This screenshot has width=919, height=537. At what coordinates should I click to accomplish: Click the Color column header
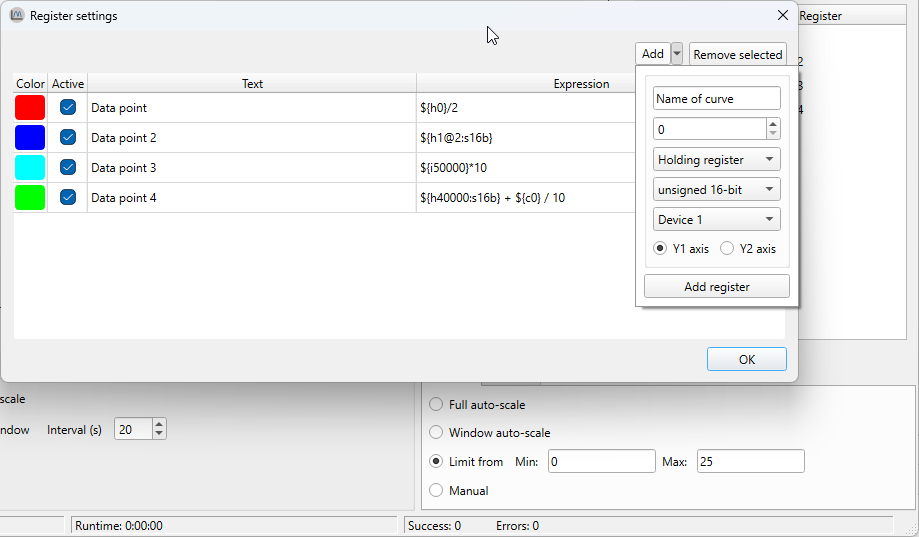point(30,83)
